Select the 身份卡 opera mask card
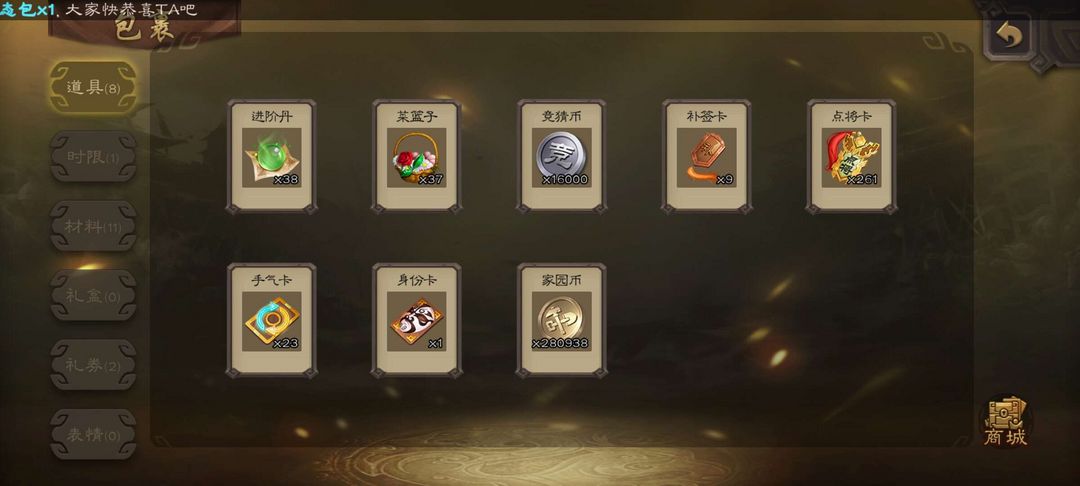Viewport: 1080px width, 486px height. pyautogui.click(x=416, y=321)
